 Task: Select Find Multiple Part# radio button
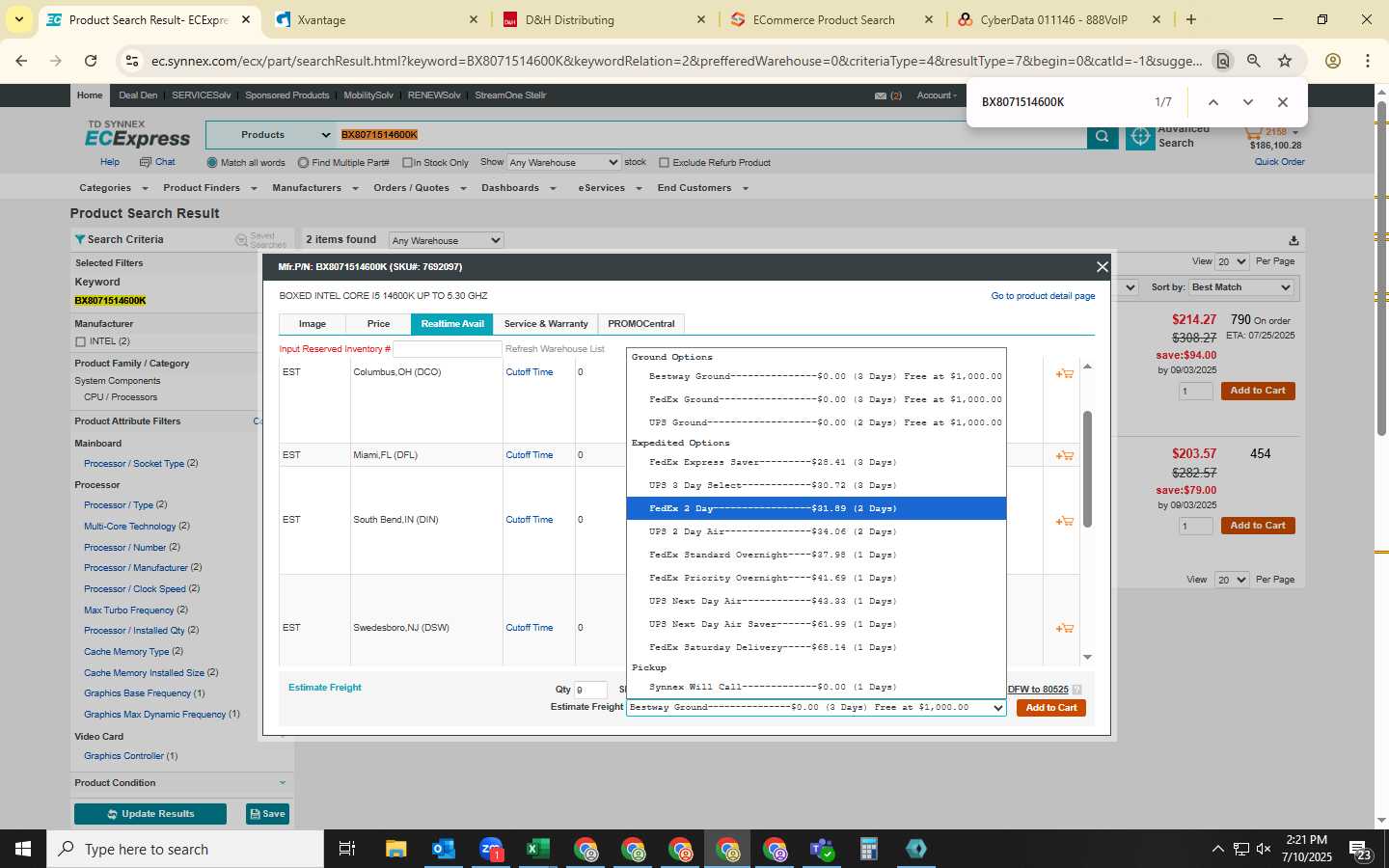coord(303,163)
